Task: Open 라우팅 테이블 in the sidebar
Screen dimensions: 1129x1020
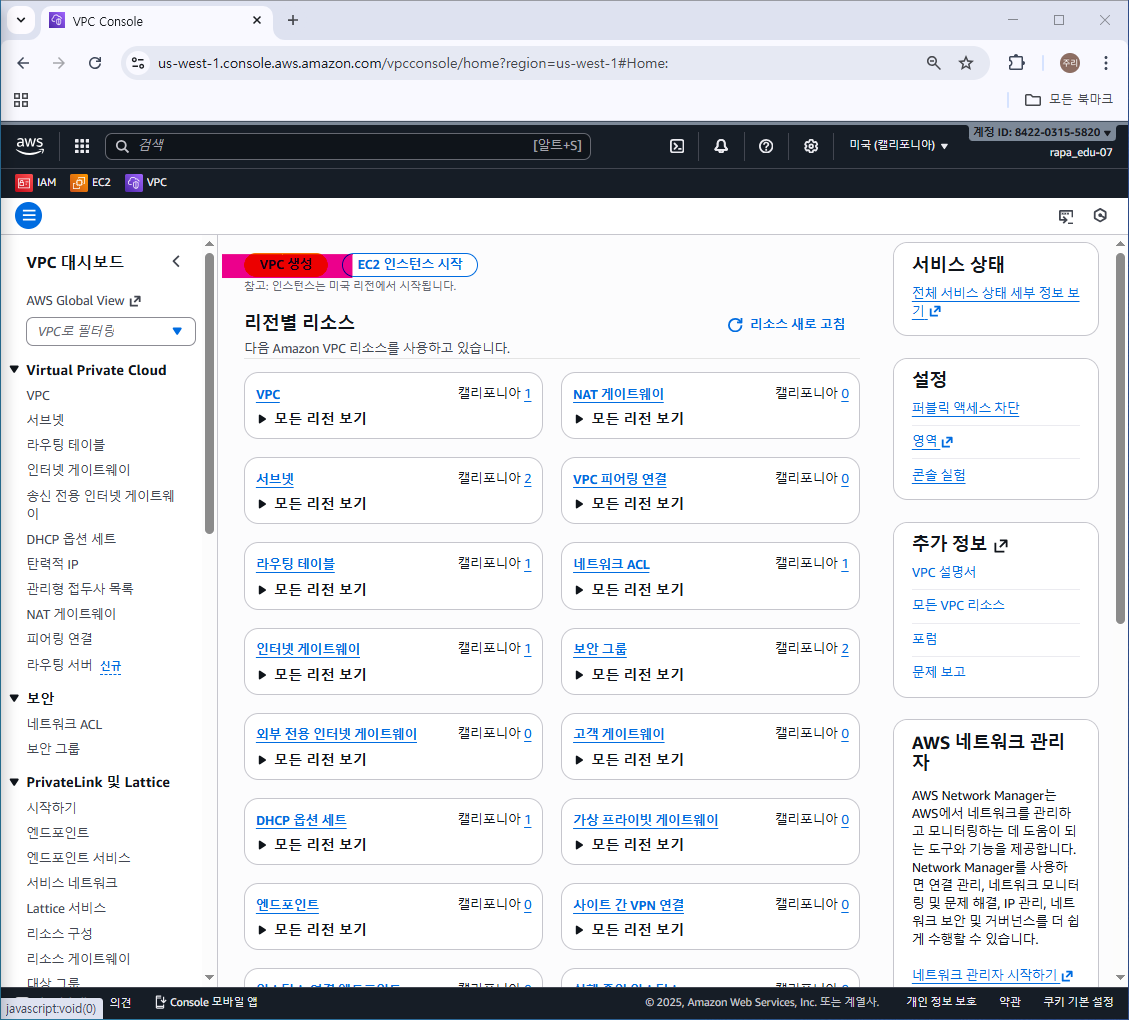Action: (x=66, y=445)
